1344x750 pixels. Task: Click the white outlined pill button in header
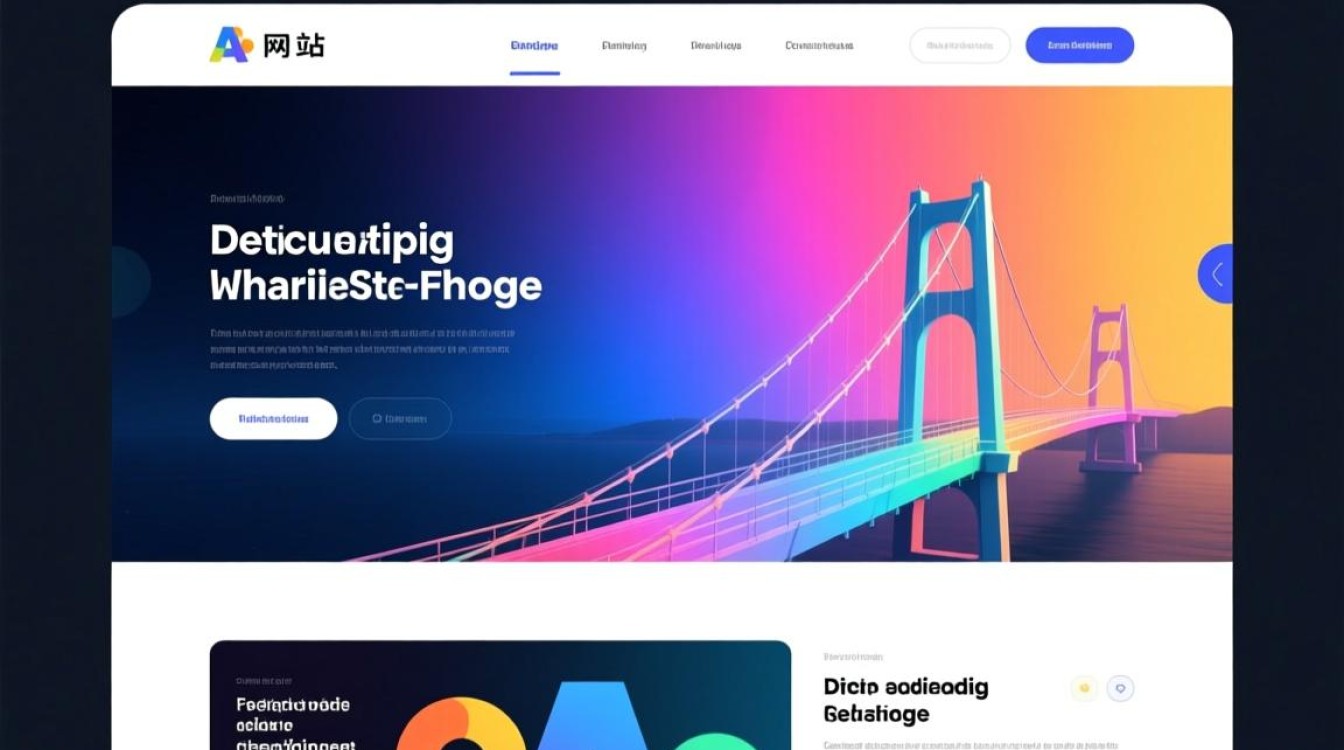960,46
